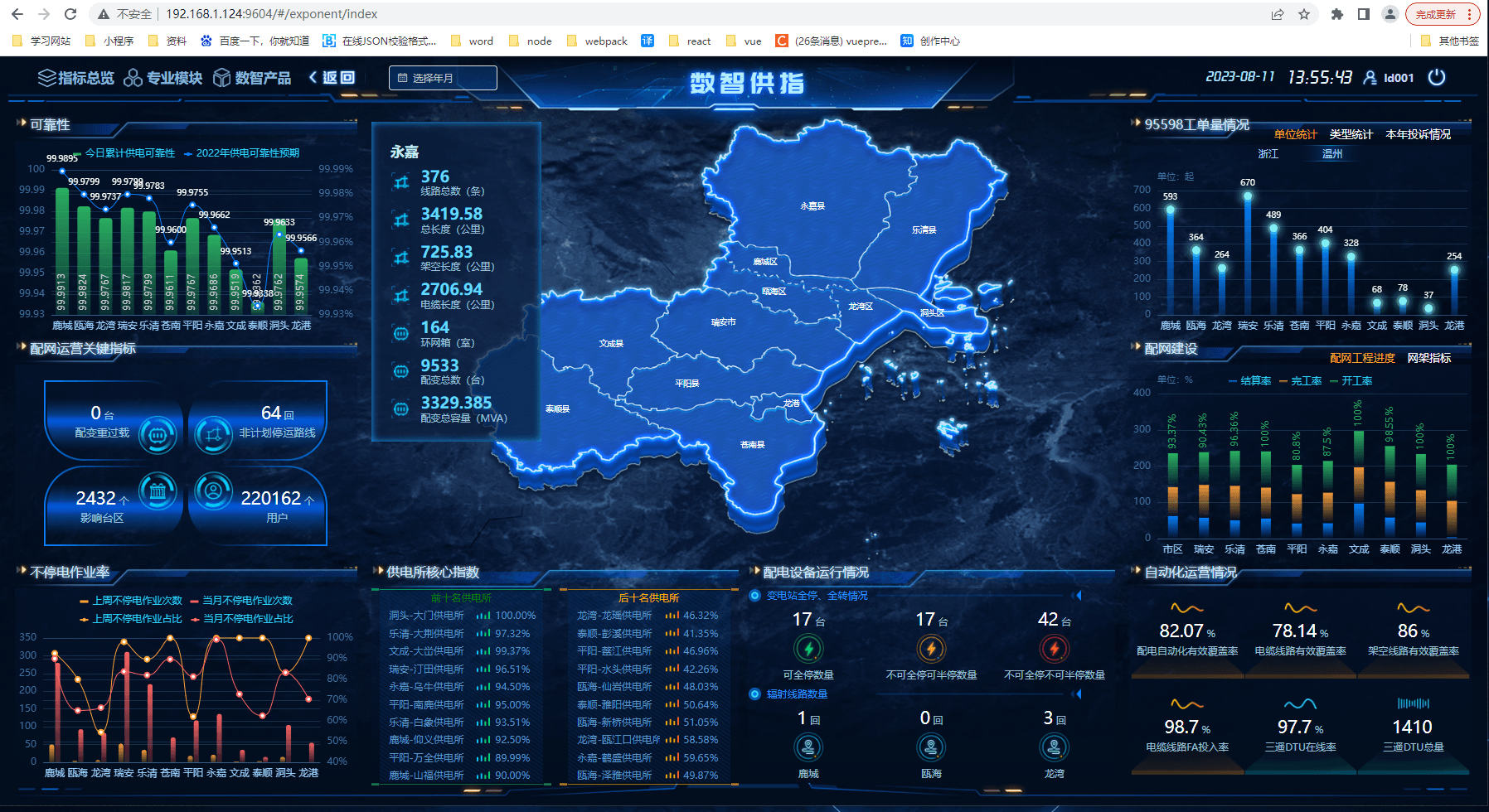Toggle 当月不停电作业占比 legend
This screenshot has height=812, width=1489.
pyautogui.click(x=242, y=619)
